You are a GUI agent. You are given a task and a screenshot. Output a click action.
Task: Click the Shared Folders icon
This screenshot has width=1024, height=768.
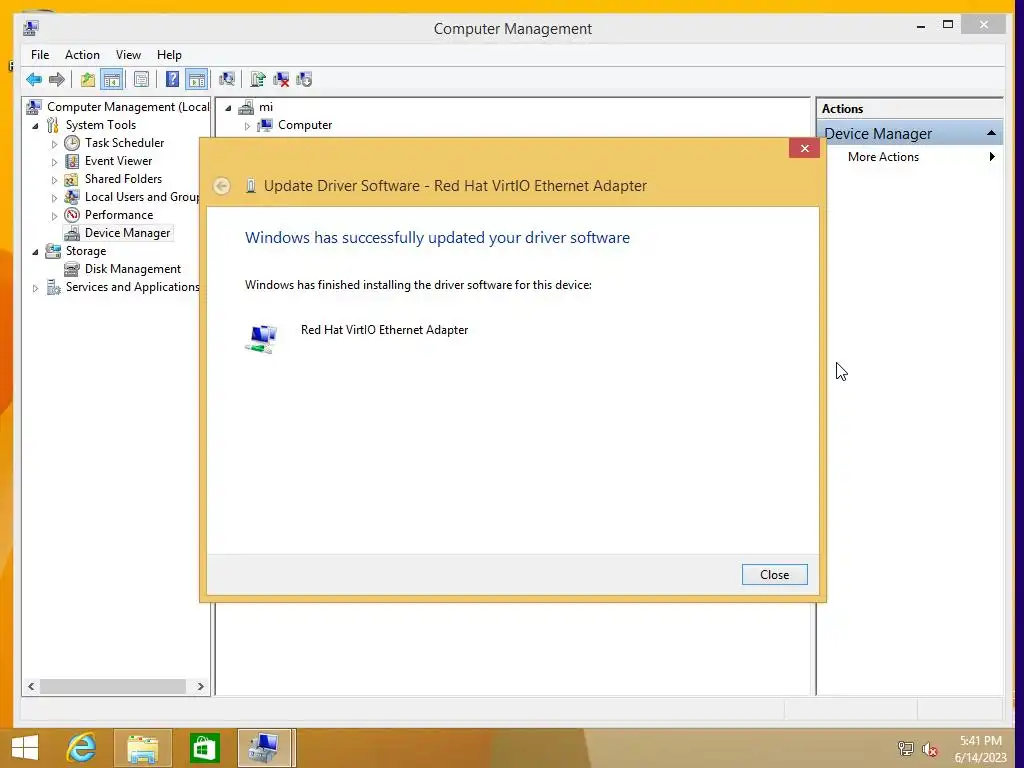(x=72, y=179)
